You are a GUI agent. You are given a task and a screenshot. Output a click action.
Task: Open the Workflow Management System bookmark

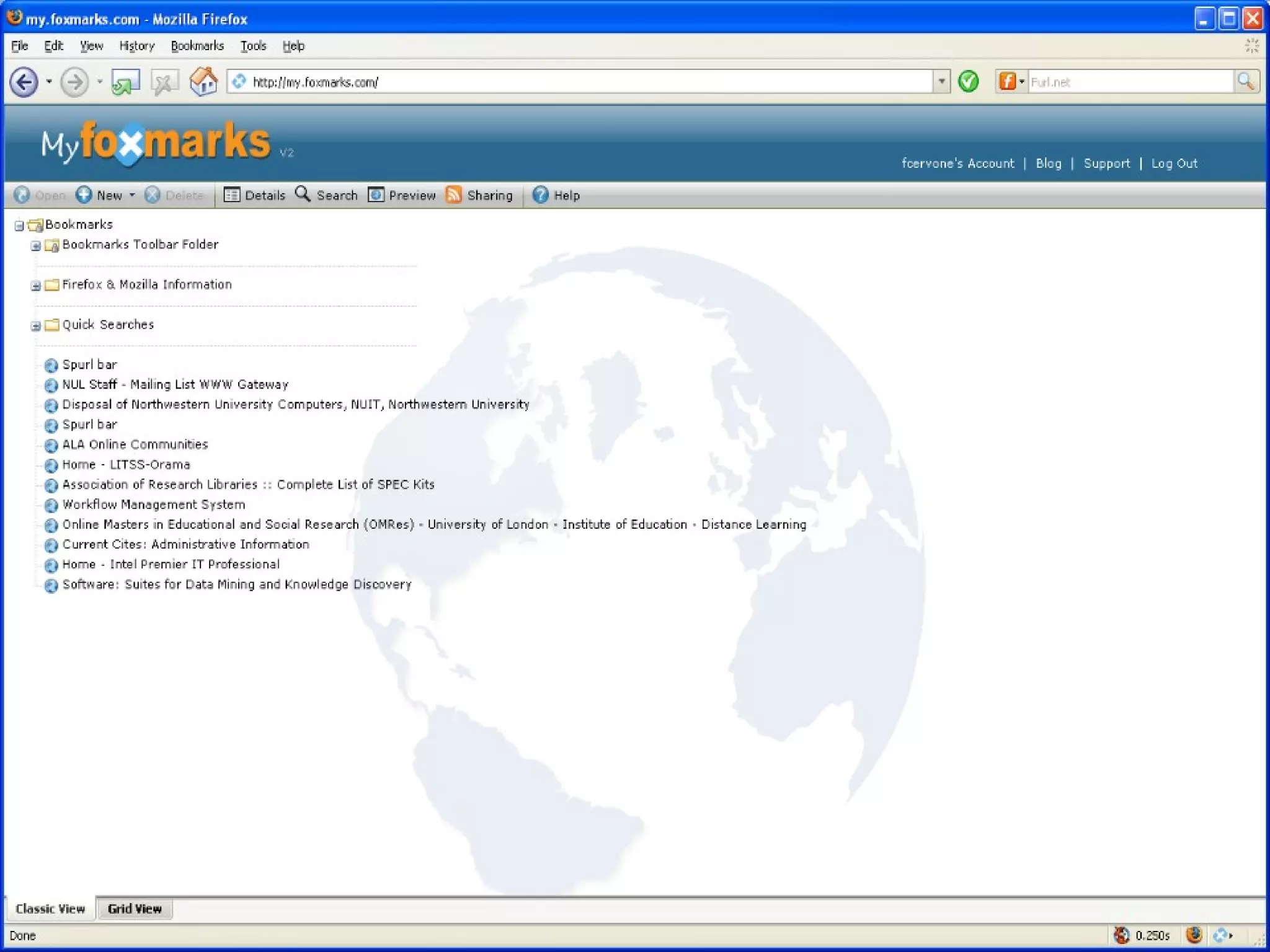pyautogui.click(x=153, y=505)
